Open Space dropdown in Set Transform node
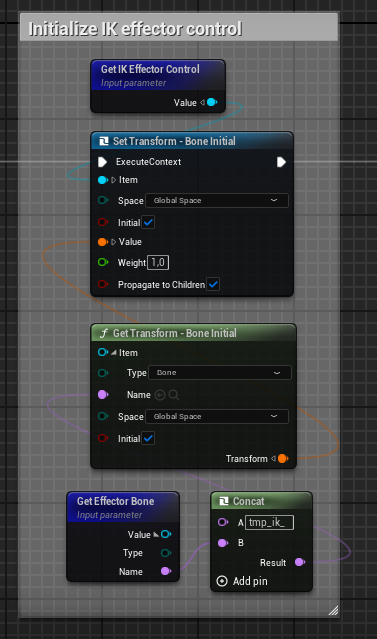This screenshot has height=639, width=377. (x=217, y=201)
